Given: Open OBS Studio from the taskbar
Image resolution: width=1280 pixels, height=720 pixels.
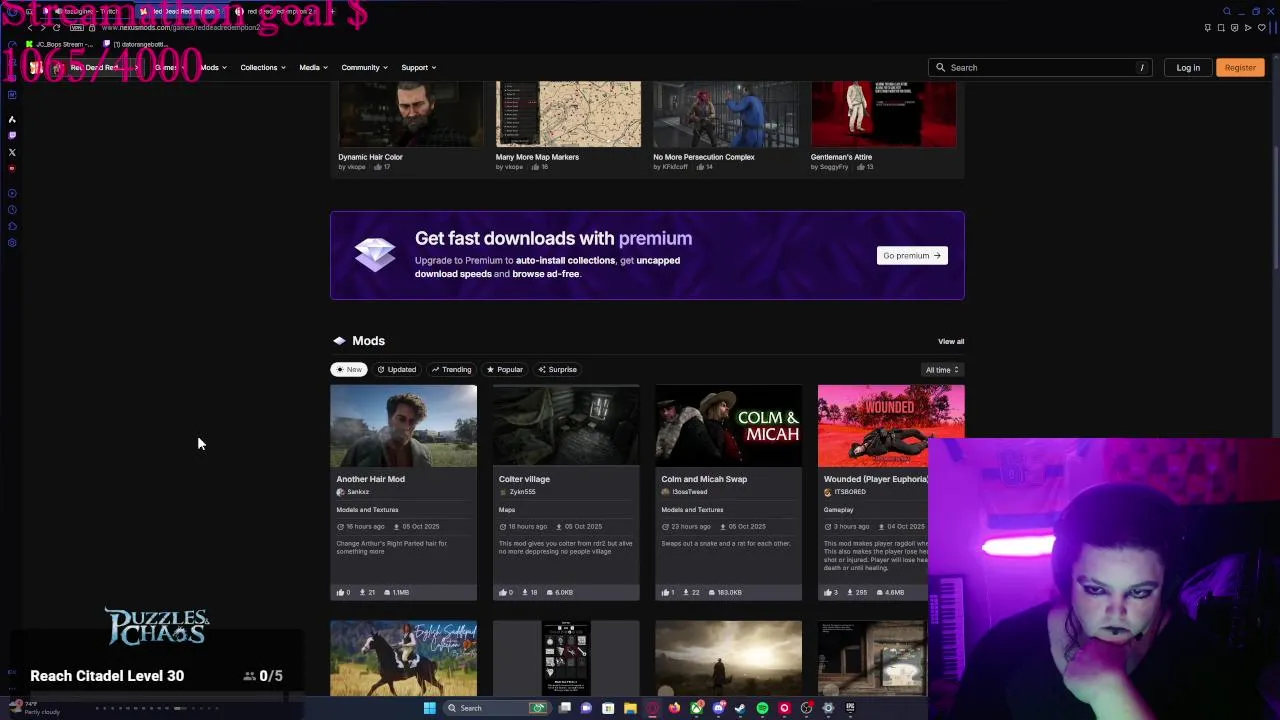Looking at the screenshot, I should tap(807, 708).
